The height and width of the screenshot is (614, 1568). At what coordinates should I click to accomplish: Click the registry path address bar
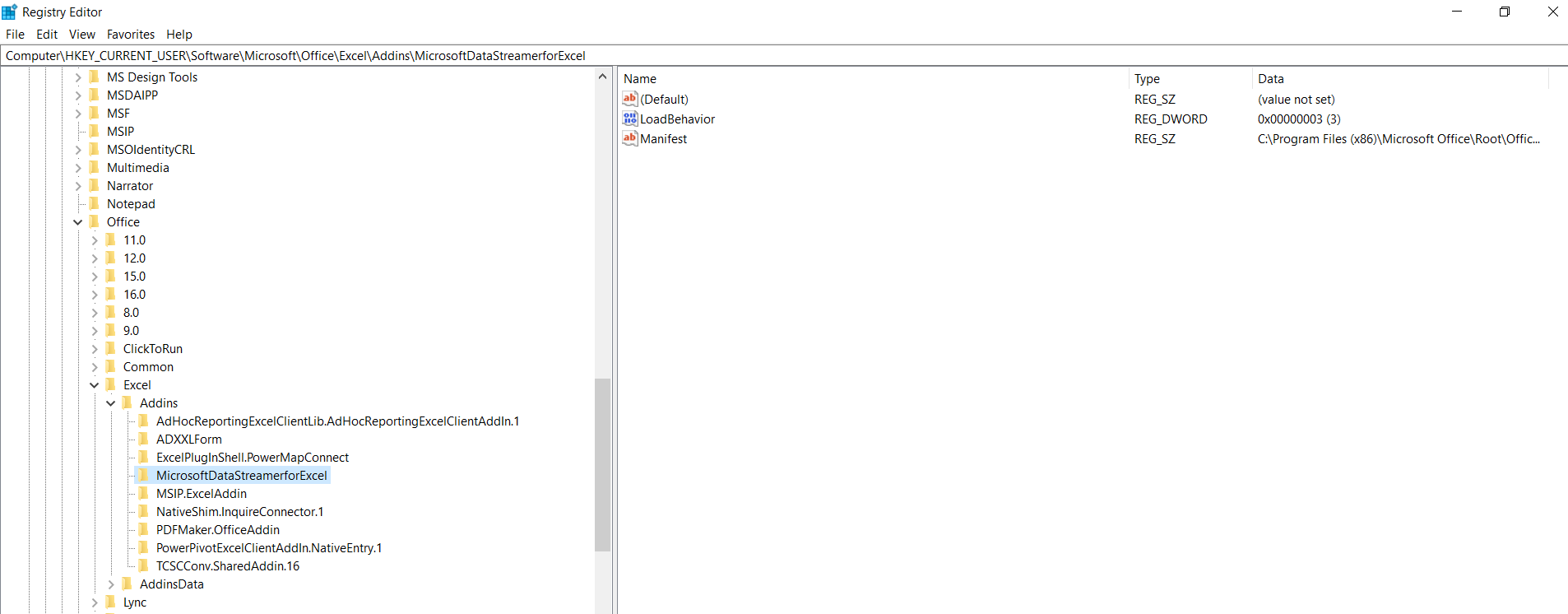coord(784,56)
